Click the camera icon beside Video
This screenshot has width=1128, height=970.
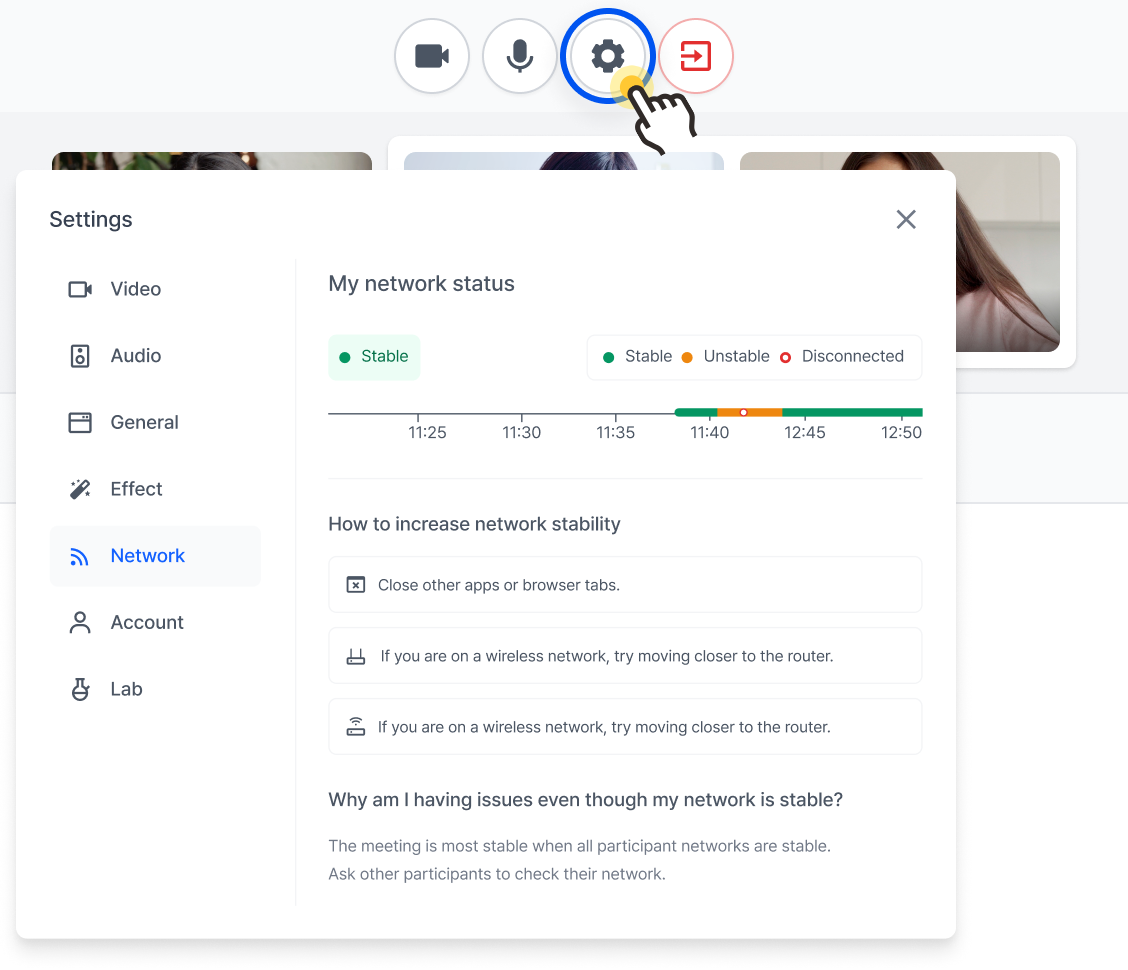pyautogui.click(x=80, y=289)
